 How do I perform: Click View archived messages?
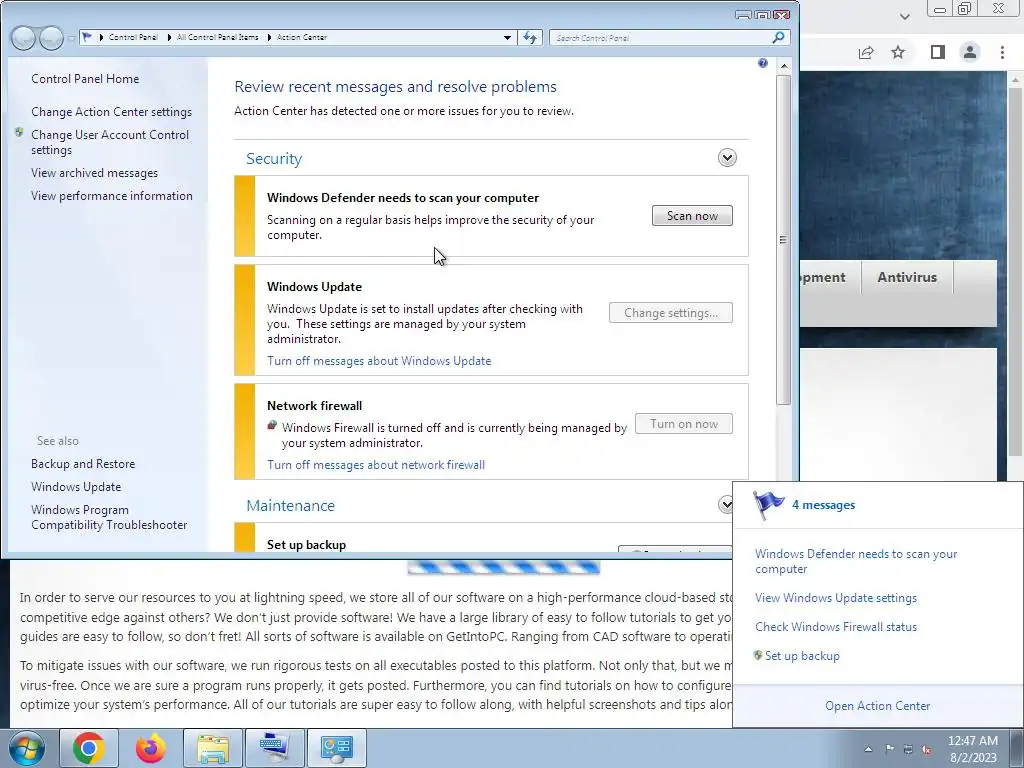coord(94,173)
